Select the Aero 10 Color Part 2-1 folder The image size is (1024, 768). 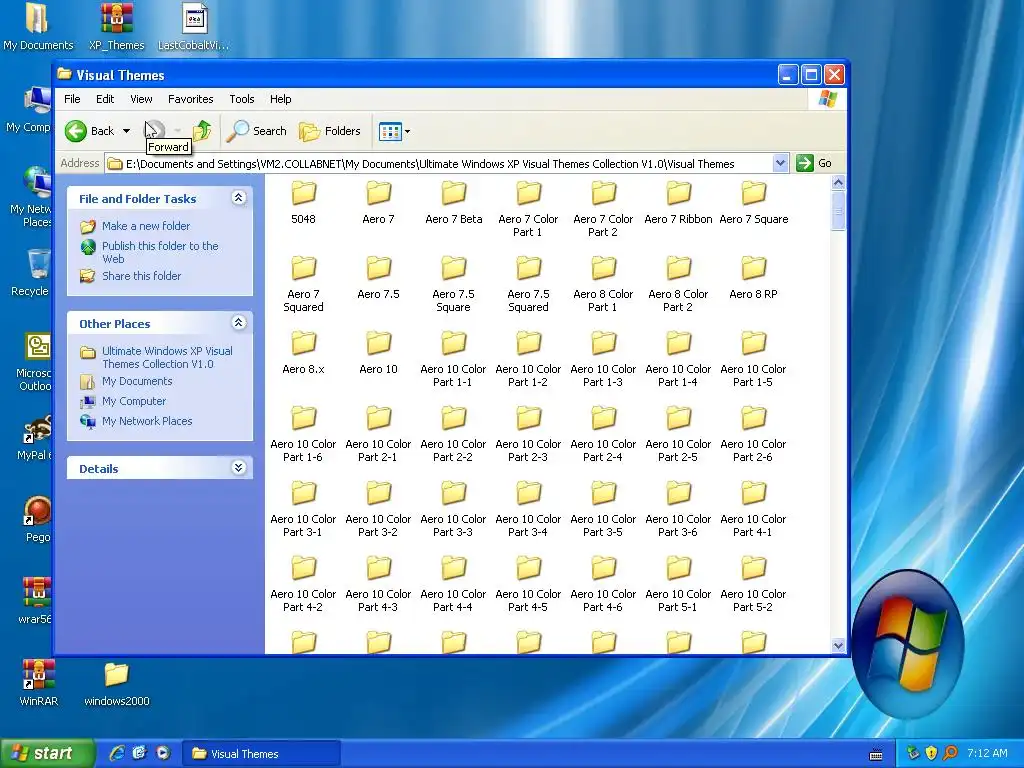(x=378, y=434)
